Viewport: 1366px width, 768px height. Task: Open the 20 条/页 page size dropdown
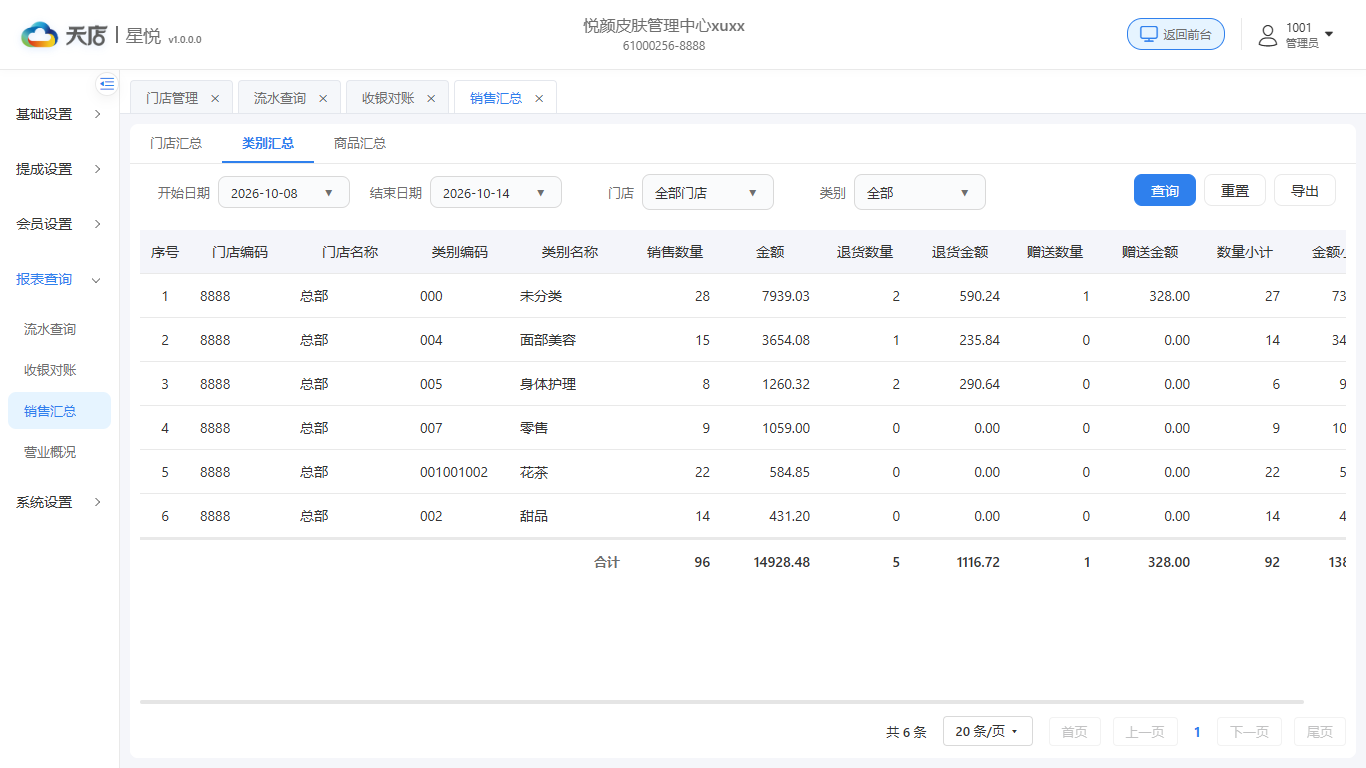(987, 732)
